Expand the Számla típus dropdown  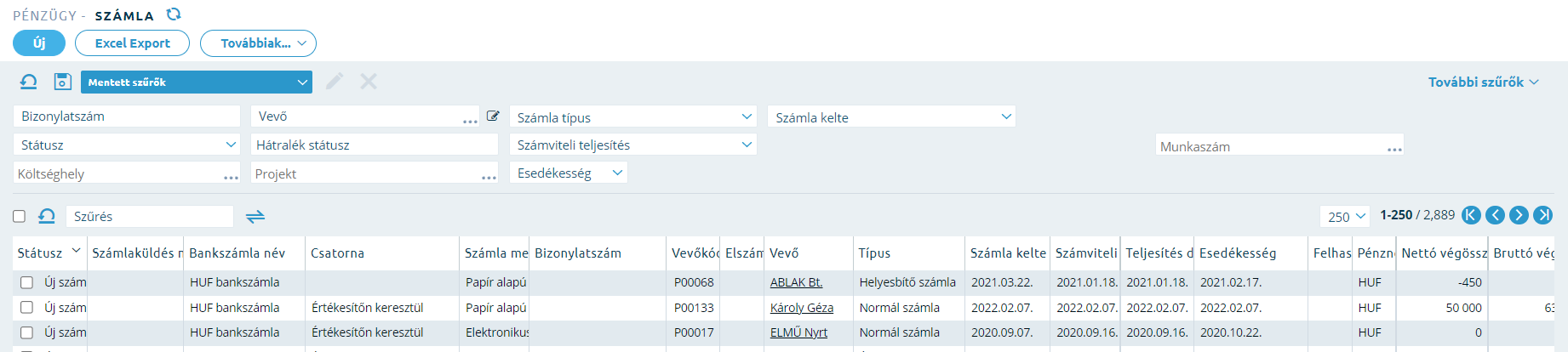(633, 116)
